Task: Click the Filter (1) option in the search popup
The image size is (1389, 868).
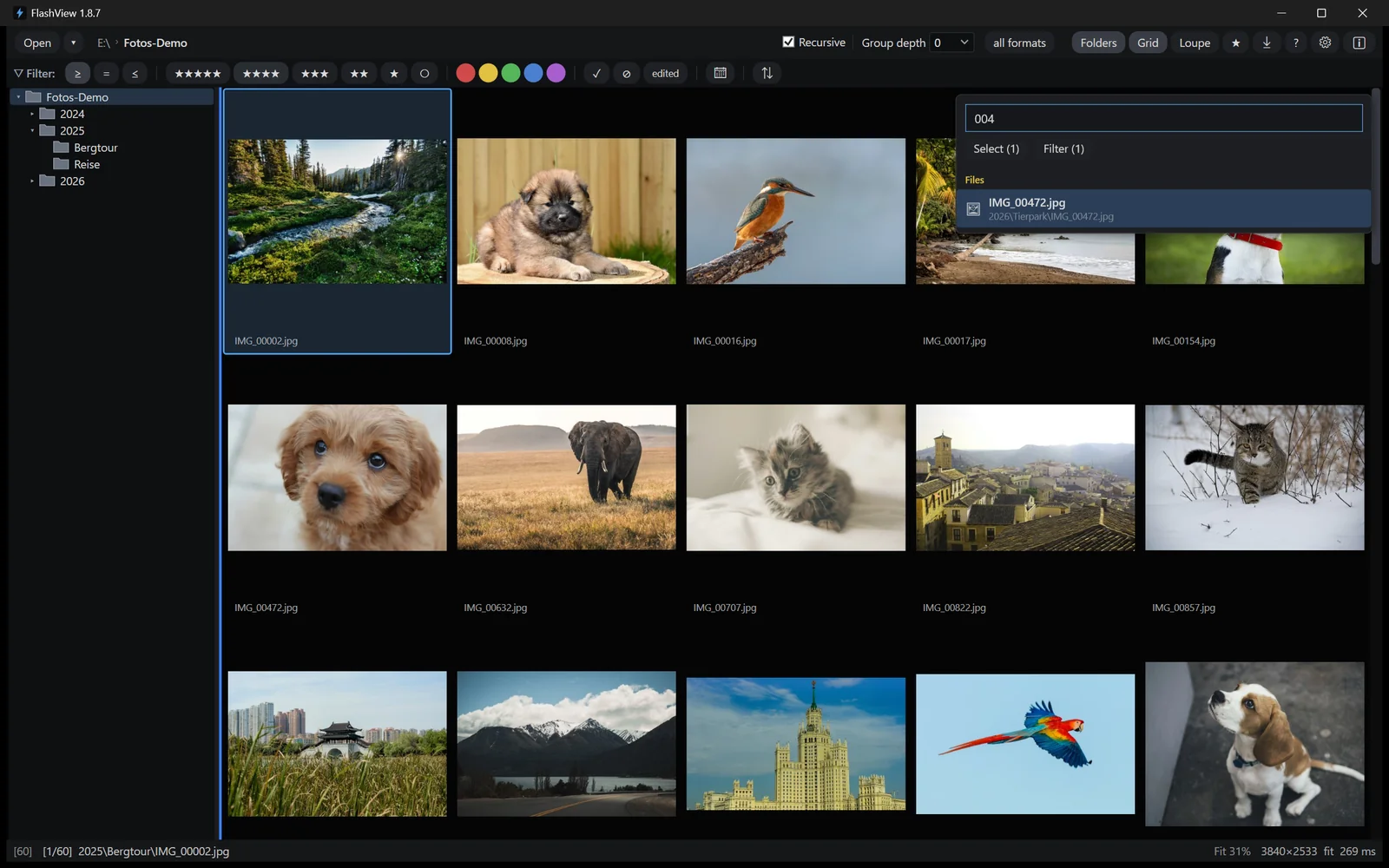Action: pos(1063,148)
